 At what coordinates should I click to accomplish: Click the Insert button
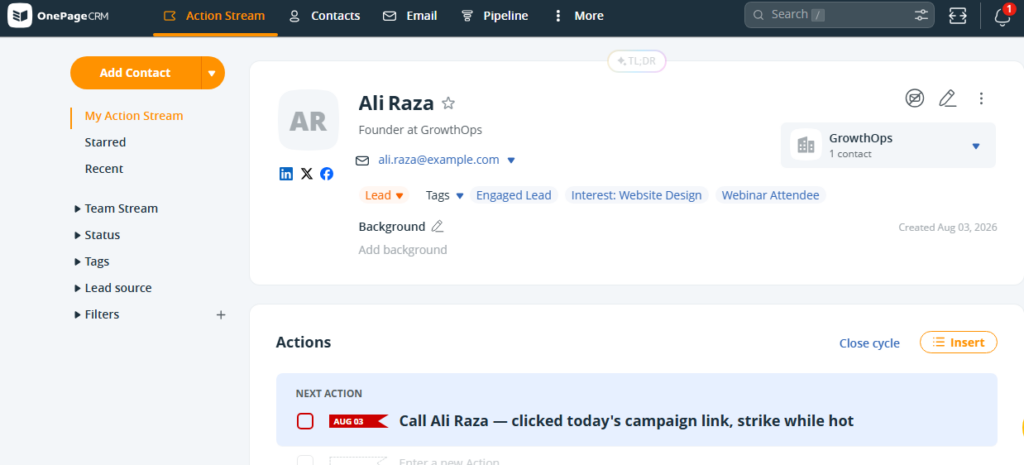(958, 342)
